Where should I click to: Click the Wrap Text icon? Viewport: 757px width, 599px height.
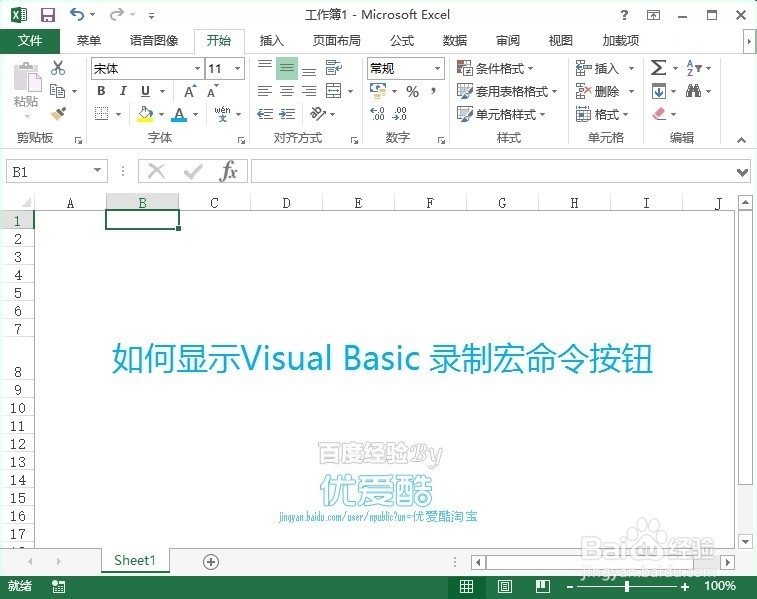334,68
